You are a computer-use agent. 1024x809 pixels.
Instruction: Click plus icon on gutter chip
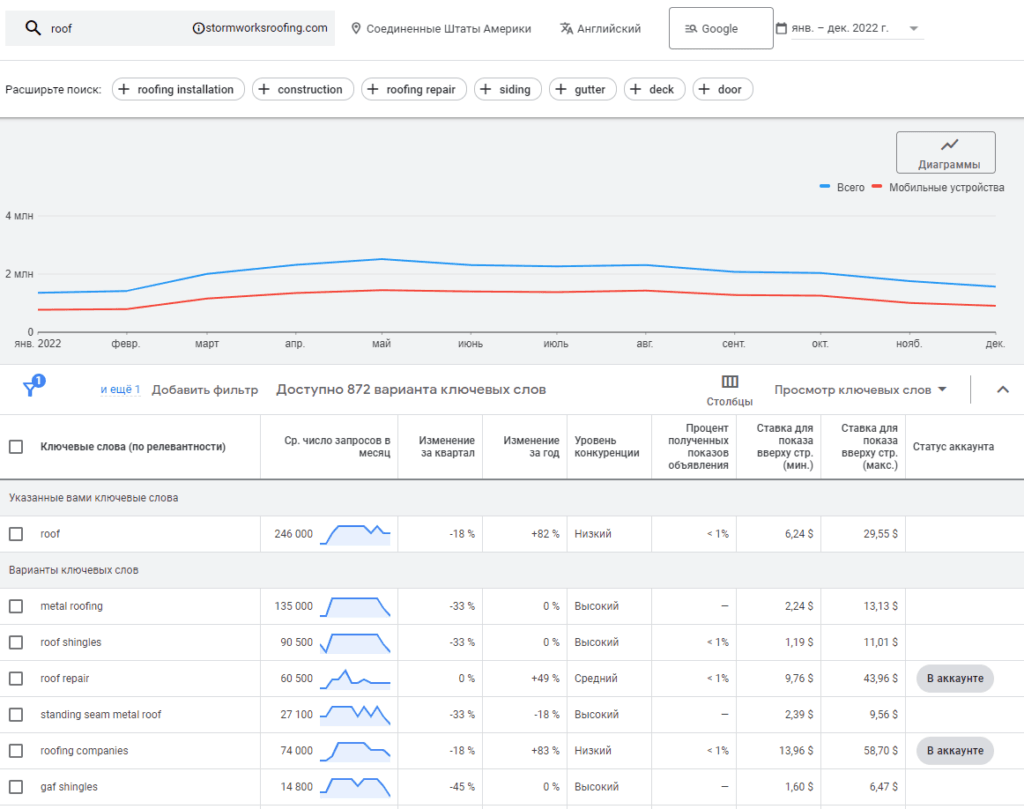click(560, 89)
